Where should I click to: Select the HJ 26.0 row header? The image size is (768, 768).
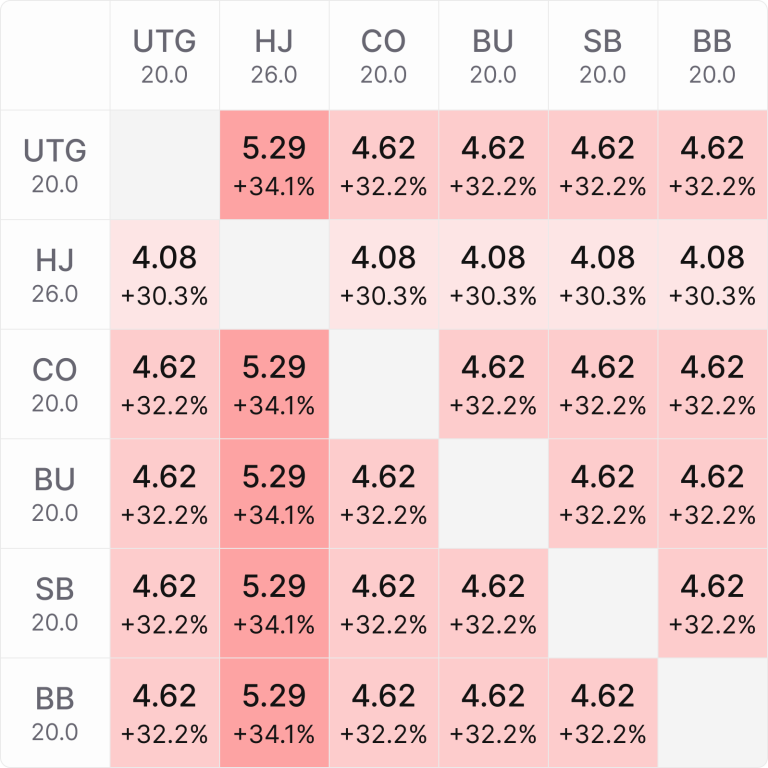point(55,275)
